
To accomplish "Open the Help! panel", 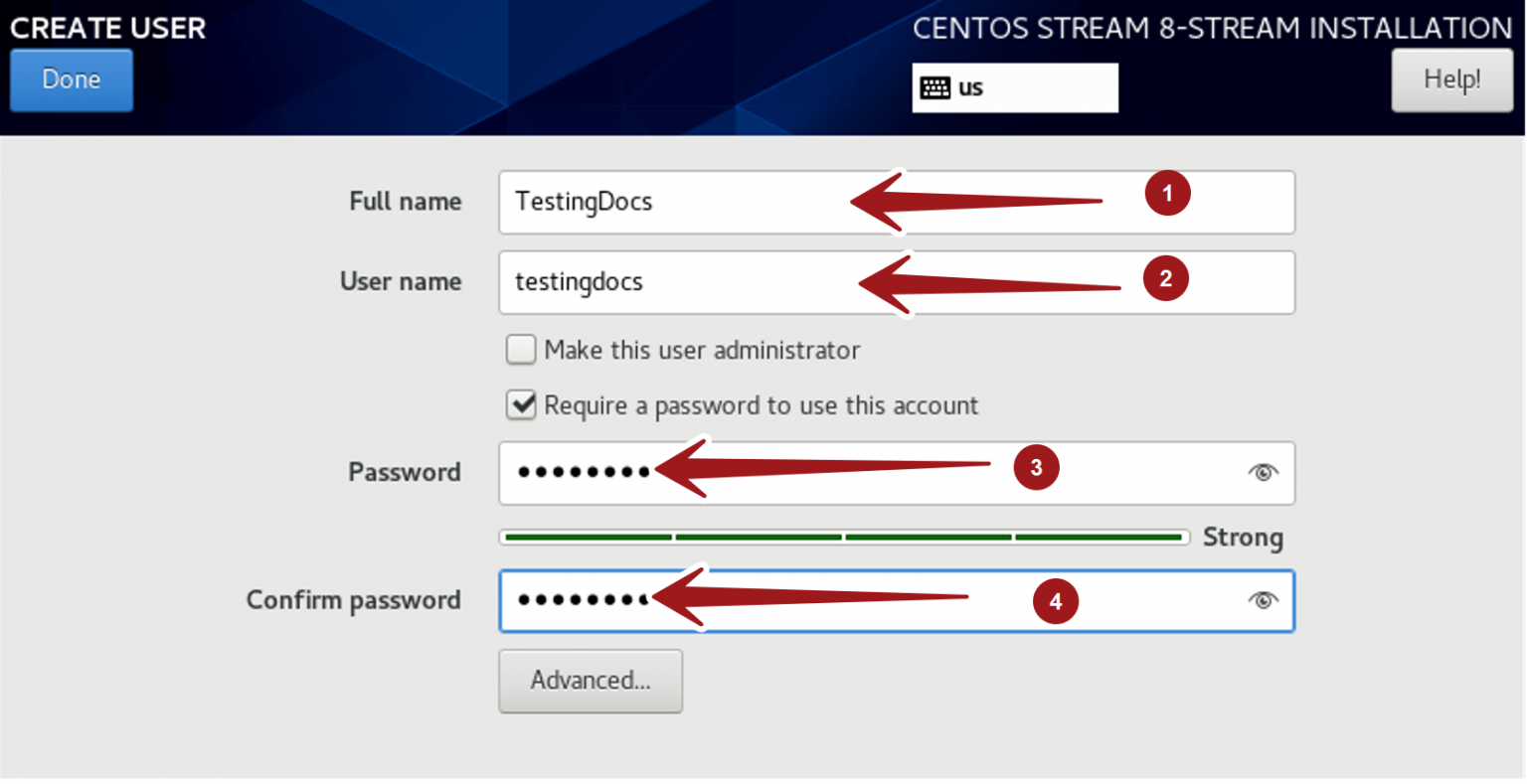I will (x=1451, y=79).
